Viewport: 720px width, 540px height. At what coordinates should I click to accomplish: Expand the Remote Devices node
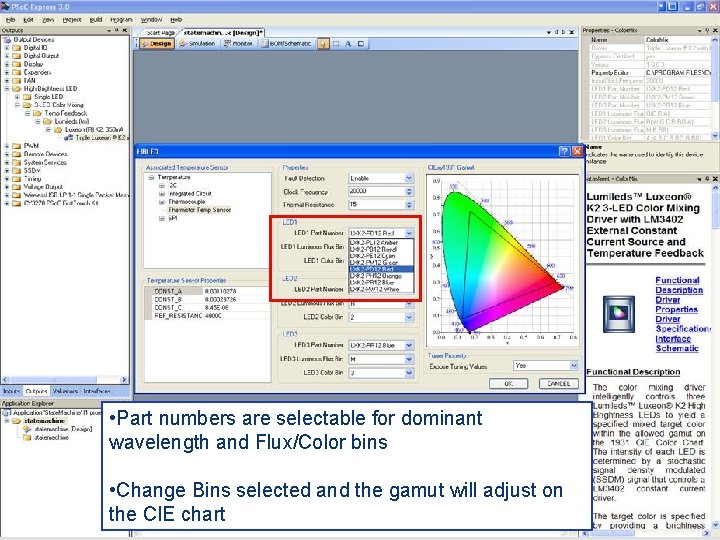click(6, 154)
